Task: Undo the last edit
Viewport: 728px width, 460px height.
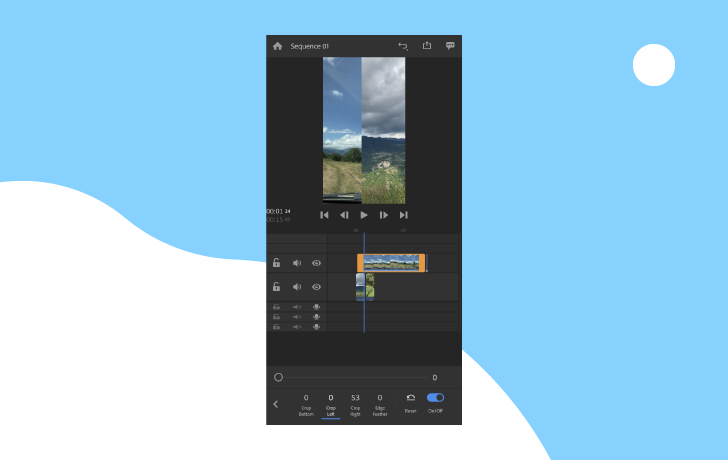Action: click(403, 46)
